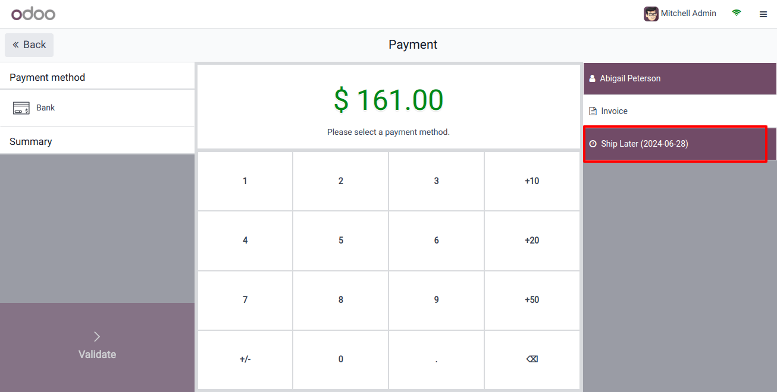Toggle the +/- sign key
Viewport: 777px width, 392px height.
245,359
